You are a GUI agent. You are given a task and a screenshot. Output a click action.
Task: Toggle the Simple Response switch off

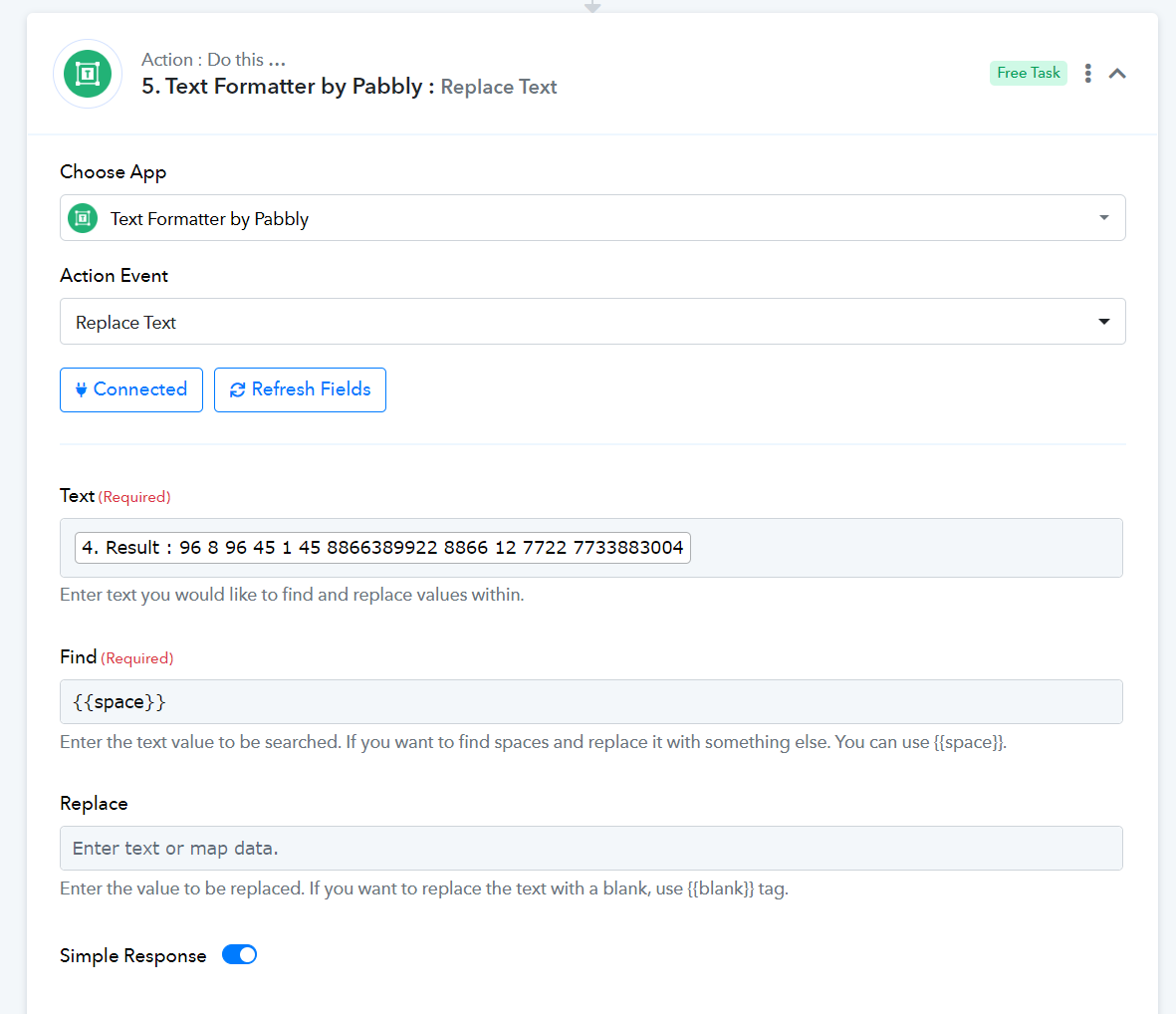[x=239, y=955]
